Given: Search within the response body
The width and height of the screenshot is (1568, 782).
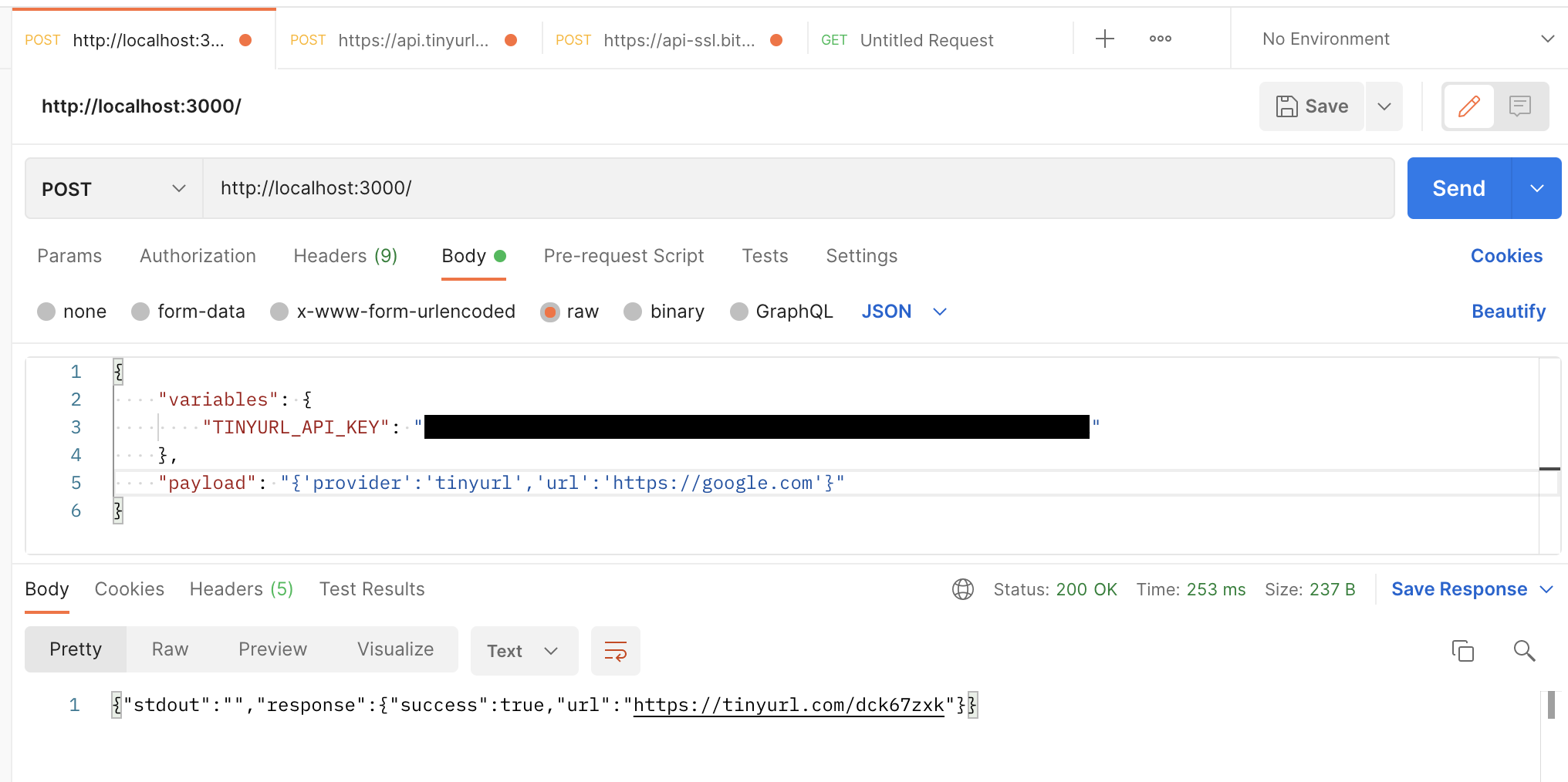Looking at the screenshot, I should (x=1524, y=651).
